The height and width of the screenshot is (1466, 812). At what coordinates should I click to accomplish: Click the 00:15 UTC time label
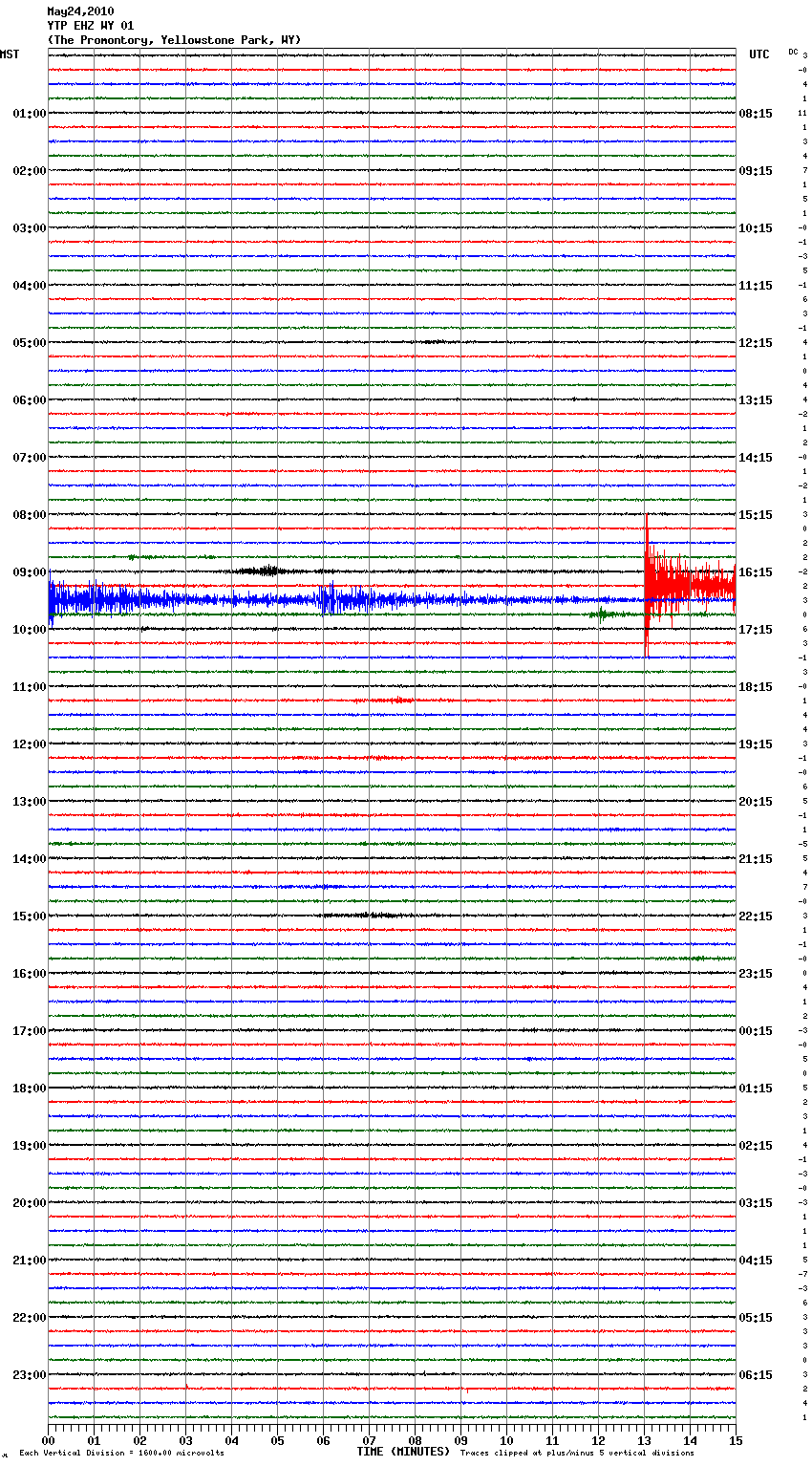point(756,1031)
